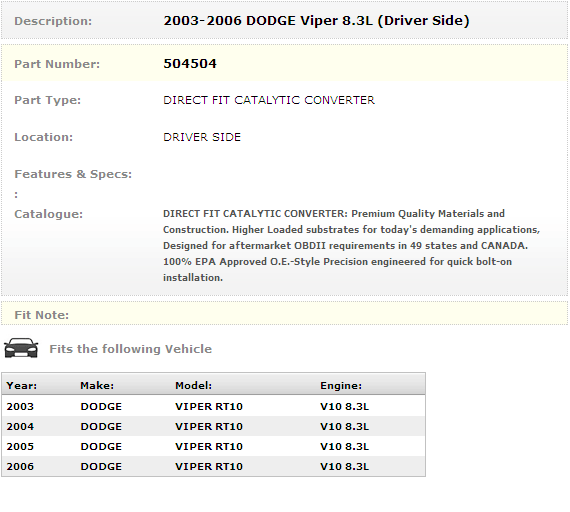Select the 2006 year cell
570x512 pixels.
(20, 467)
